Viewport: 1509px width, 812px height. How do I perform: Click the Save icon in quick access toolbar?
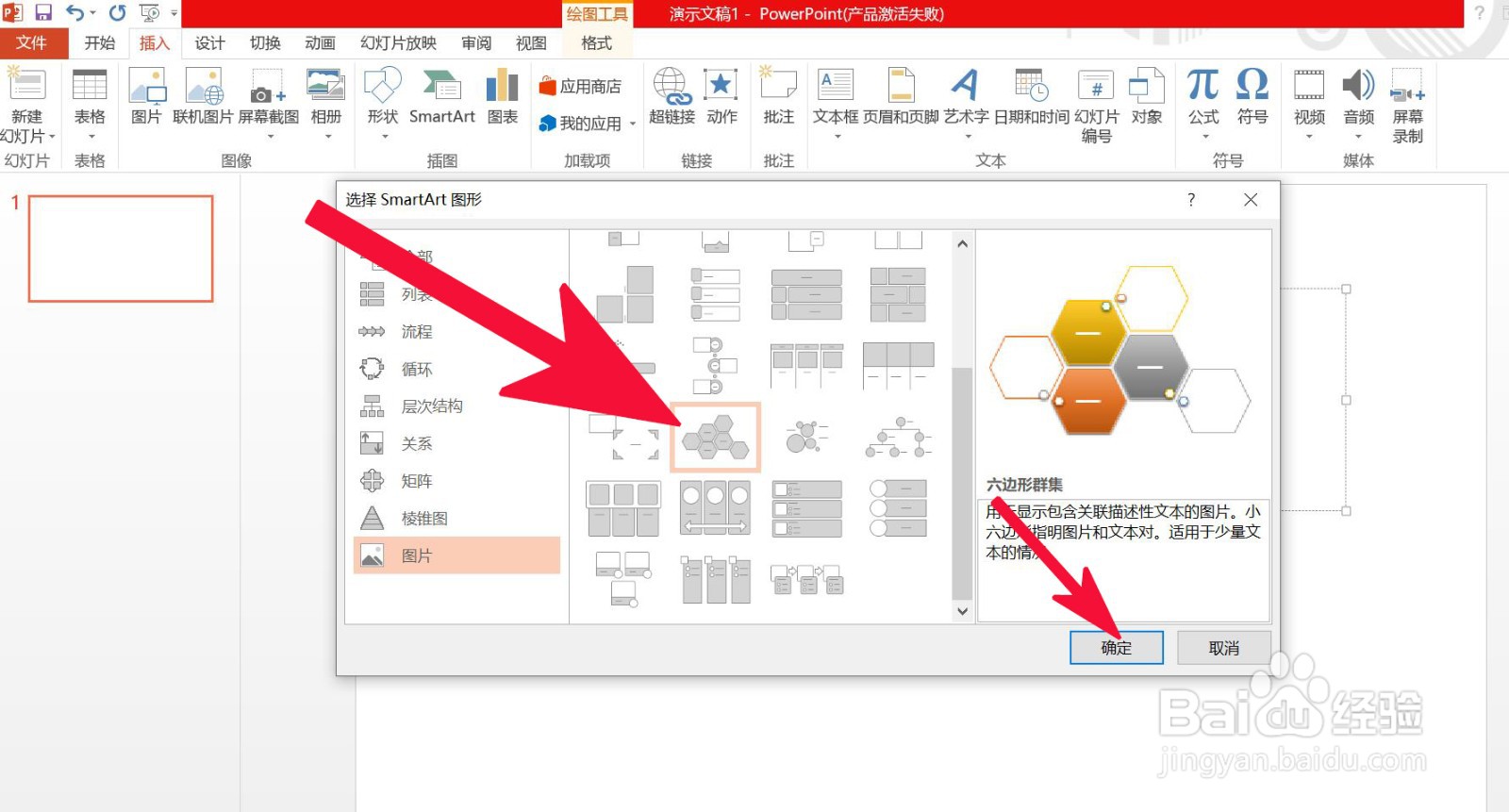tap(43, 13)
